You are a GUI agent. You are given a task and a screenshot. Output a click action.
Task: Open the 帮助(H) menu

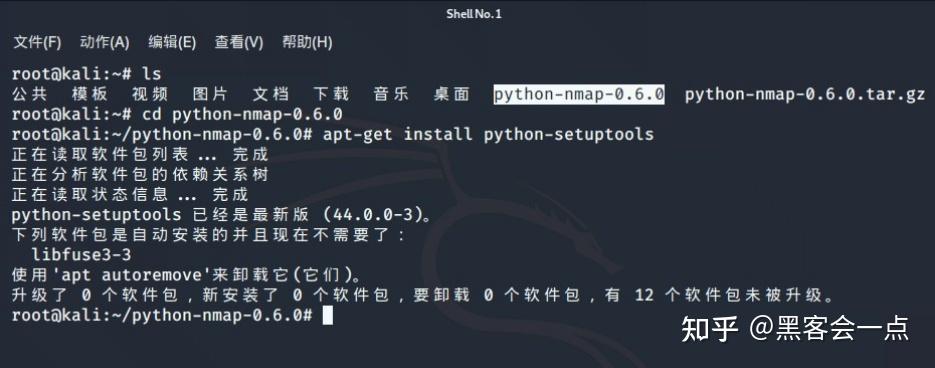[x=307, y=42]
